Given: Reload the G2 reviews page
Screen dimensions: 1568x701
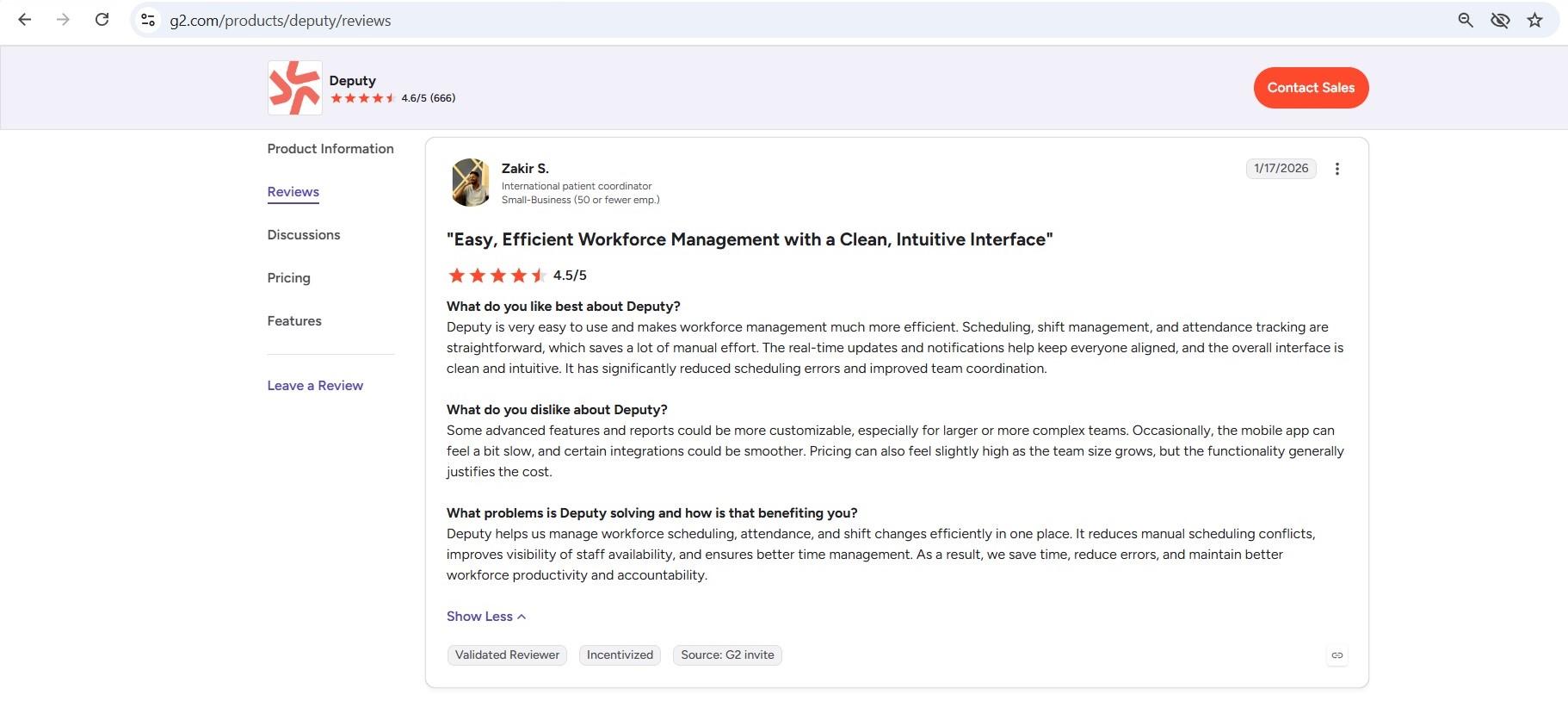Looking at the screenshot, I should 102,20.
